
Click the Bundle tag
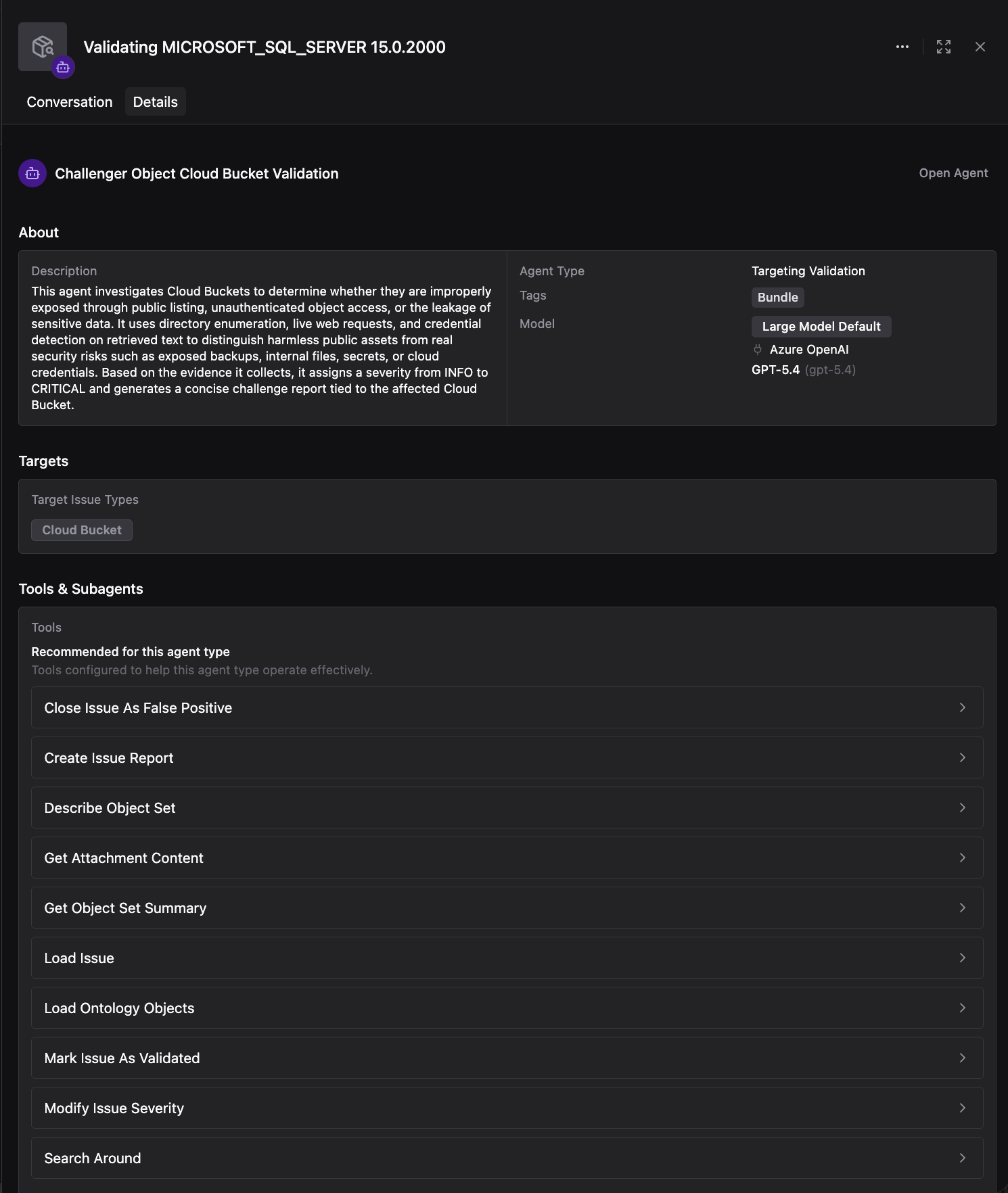point(778,298)
